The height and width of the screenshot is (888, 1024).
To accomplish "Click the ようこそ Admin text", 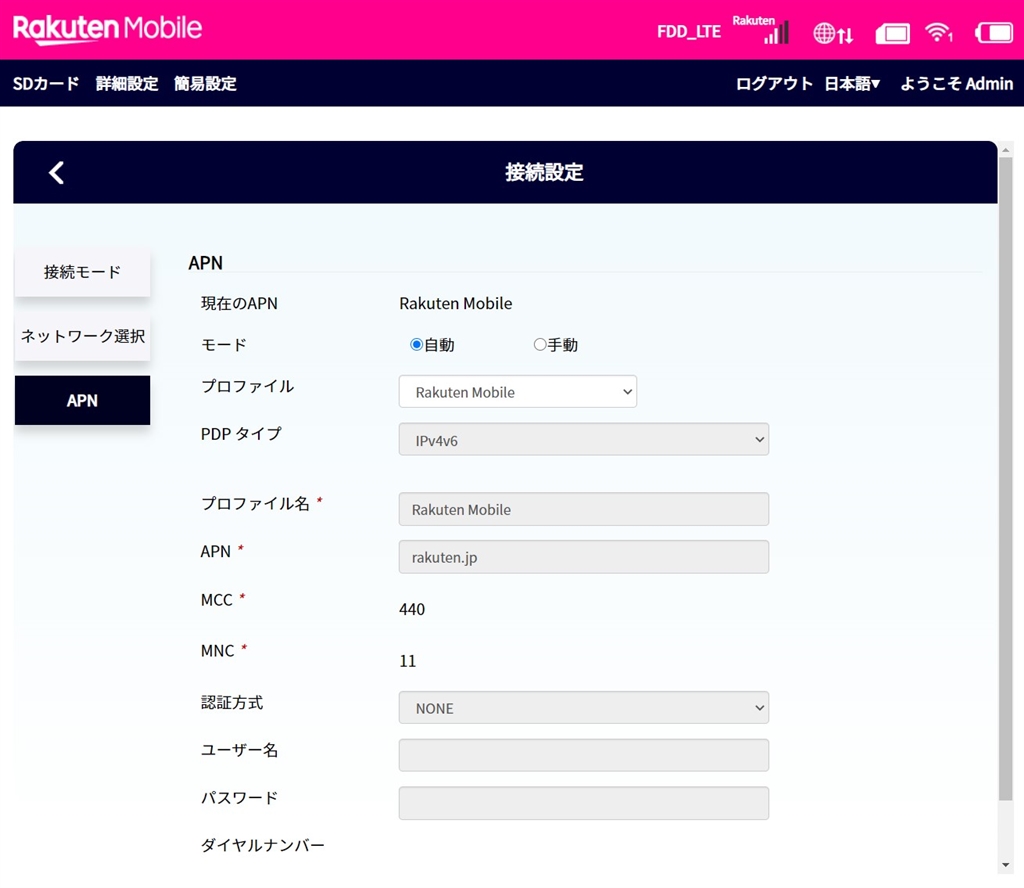I will pyautogui.click(x=957, y=84).
